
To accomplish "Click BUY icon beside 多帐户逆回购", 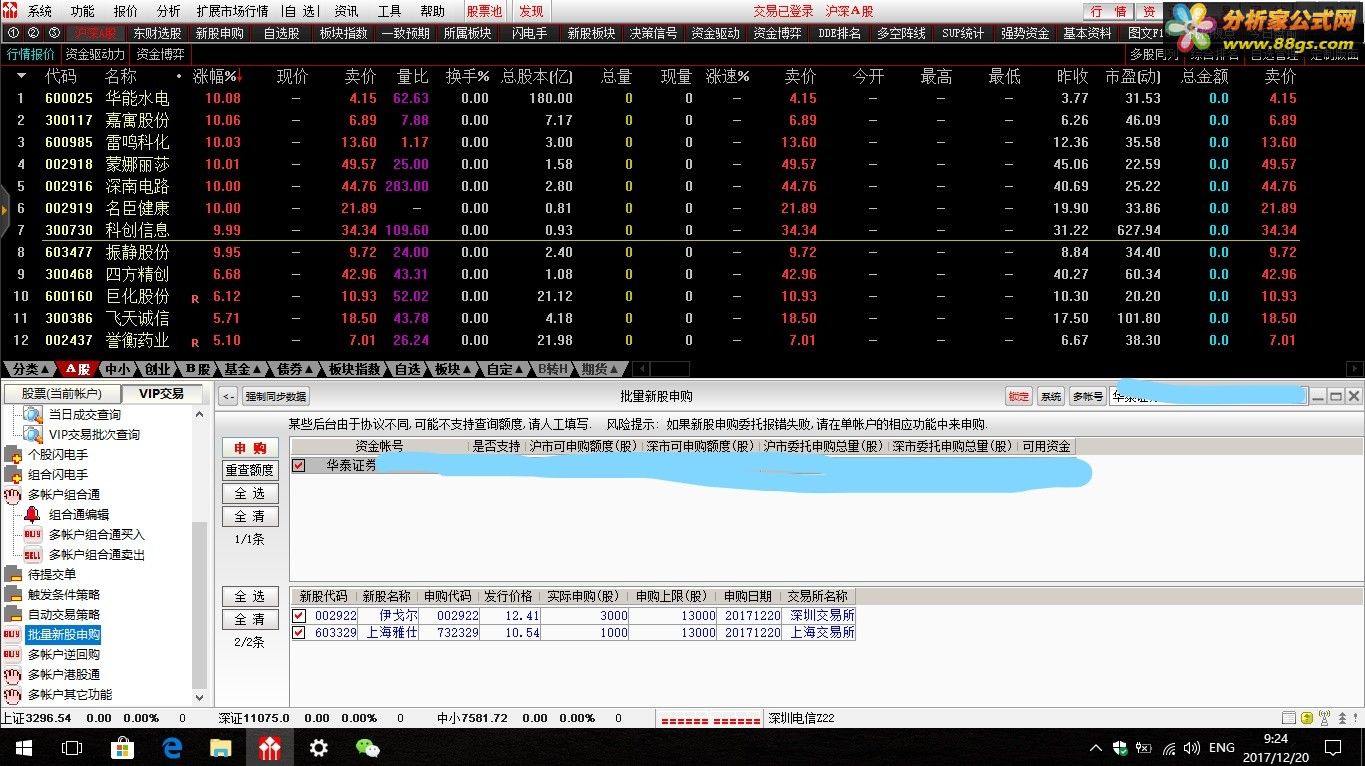I will [13, 654].
